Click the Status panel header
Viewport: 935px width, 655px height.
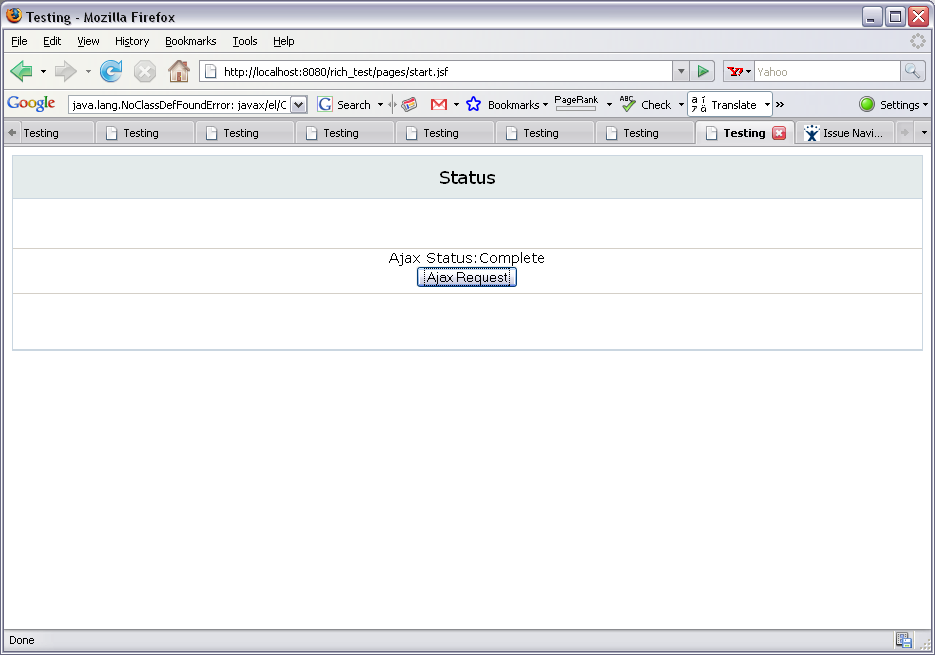467,177
